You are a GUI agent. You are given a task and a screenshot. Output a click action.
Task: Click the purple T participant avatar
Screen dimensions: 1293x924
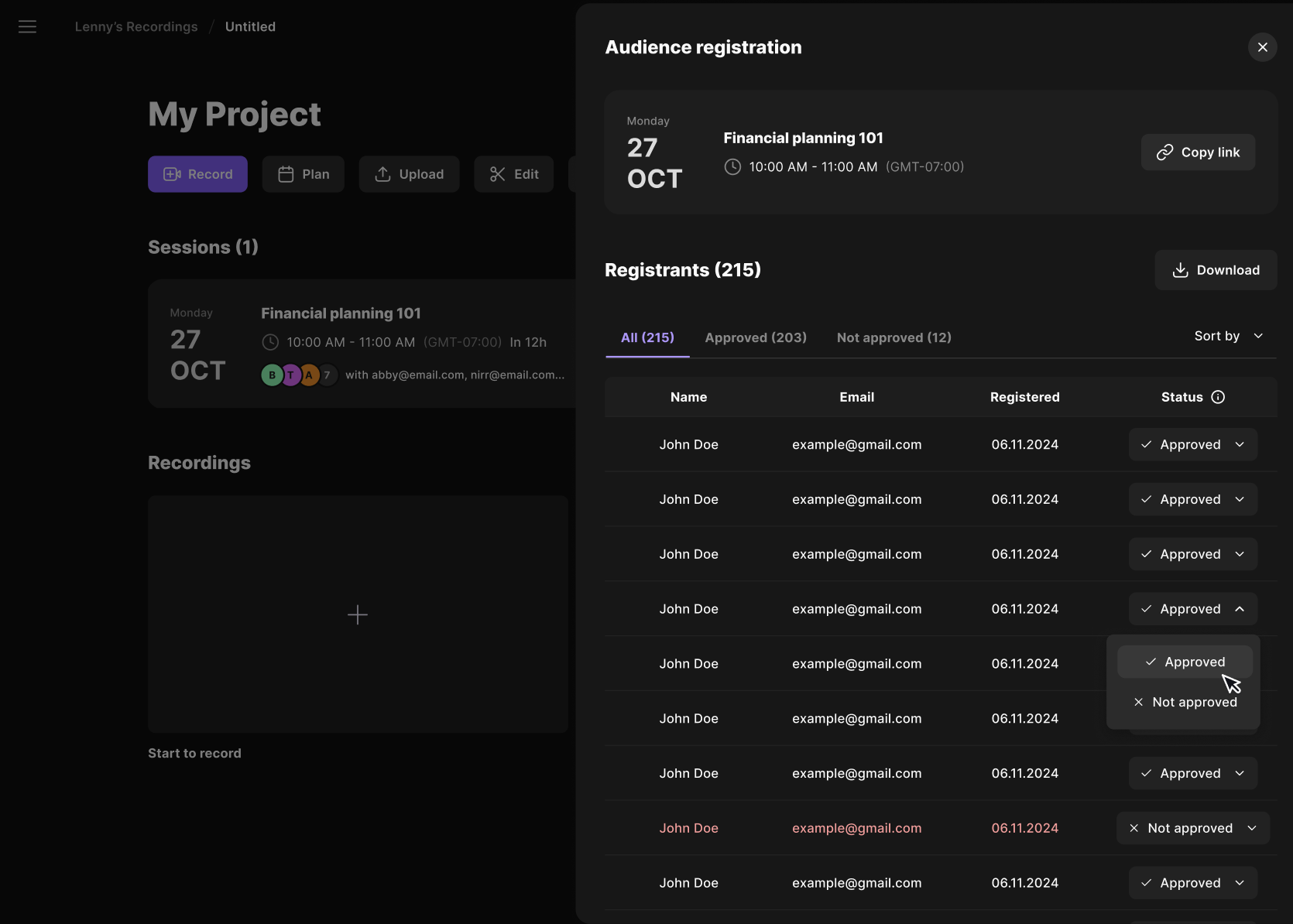tap(291, 375)
